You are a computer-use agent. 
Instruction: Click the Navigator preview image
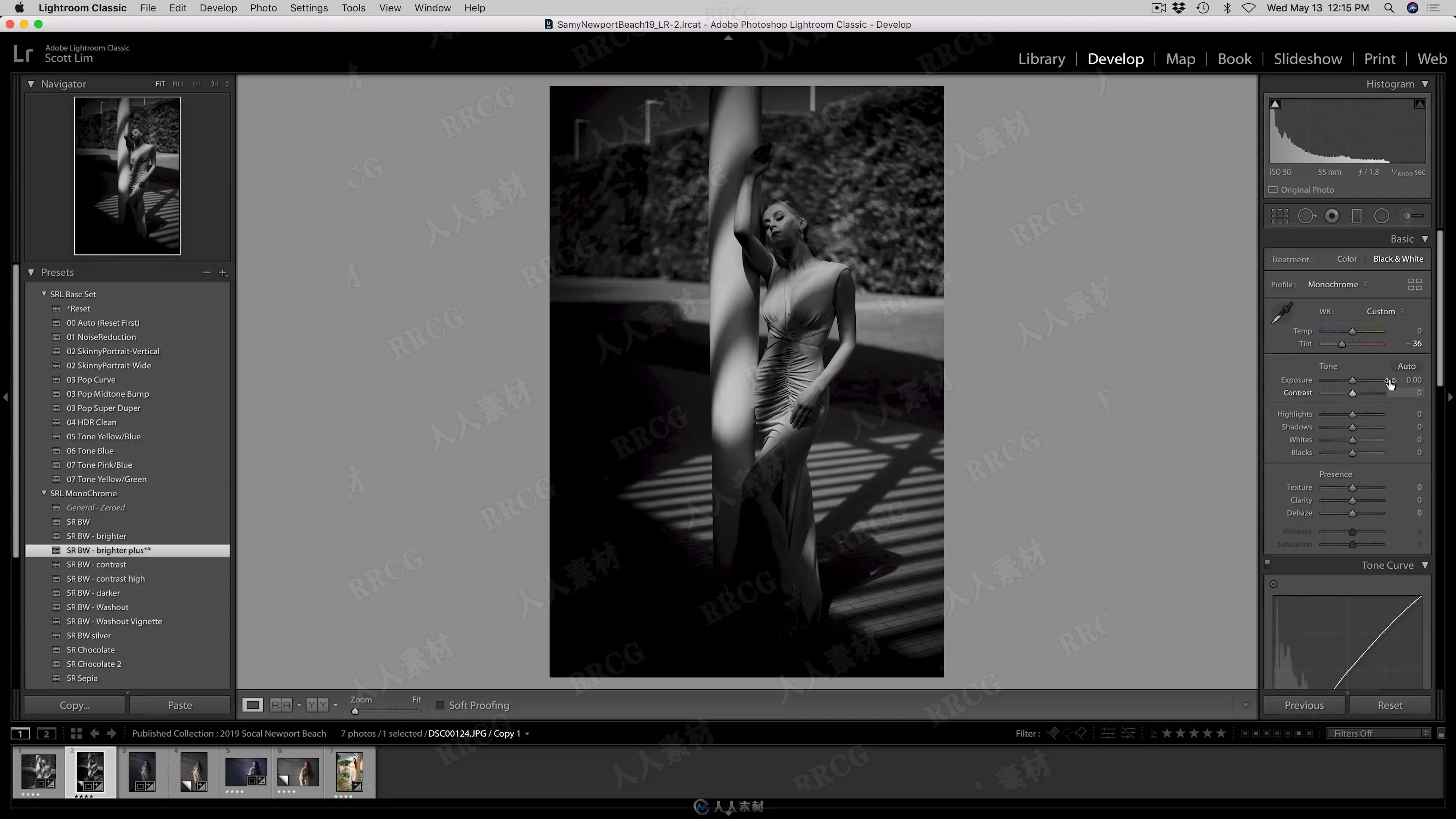tap(127, 176)
